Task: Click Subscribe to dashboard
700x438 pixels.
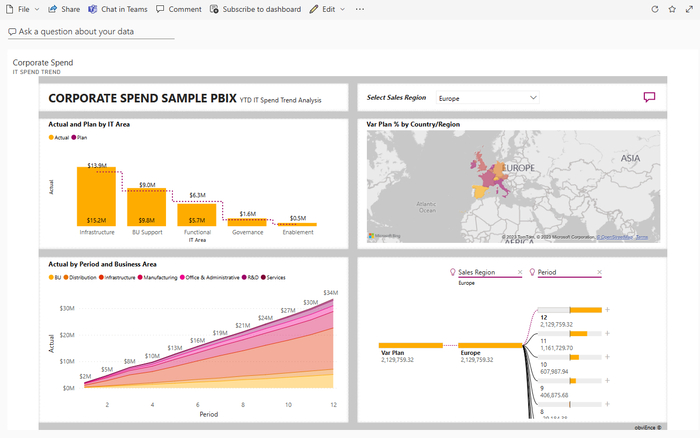Action: (x=255, y=9)
